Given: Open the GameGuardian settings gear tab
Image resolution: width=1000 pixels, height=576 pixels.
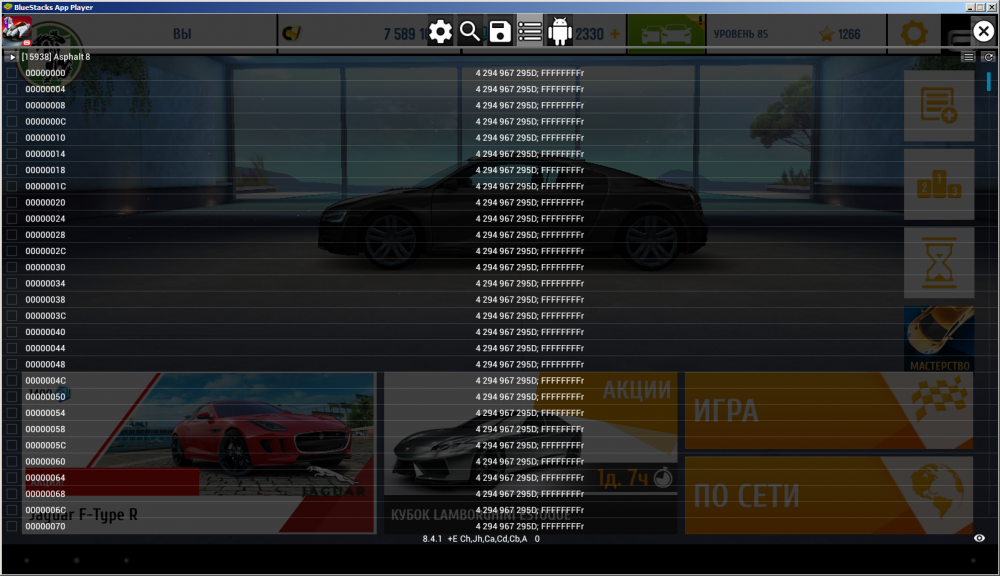Looking at the screenshot, I should coord(440,32).
